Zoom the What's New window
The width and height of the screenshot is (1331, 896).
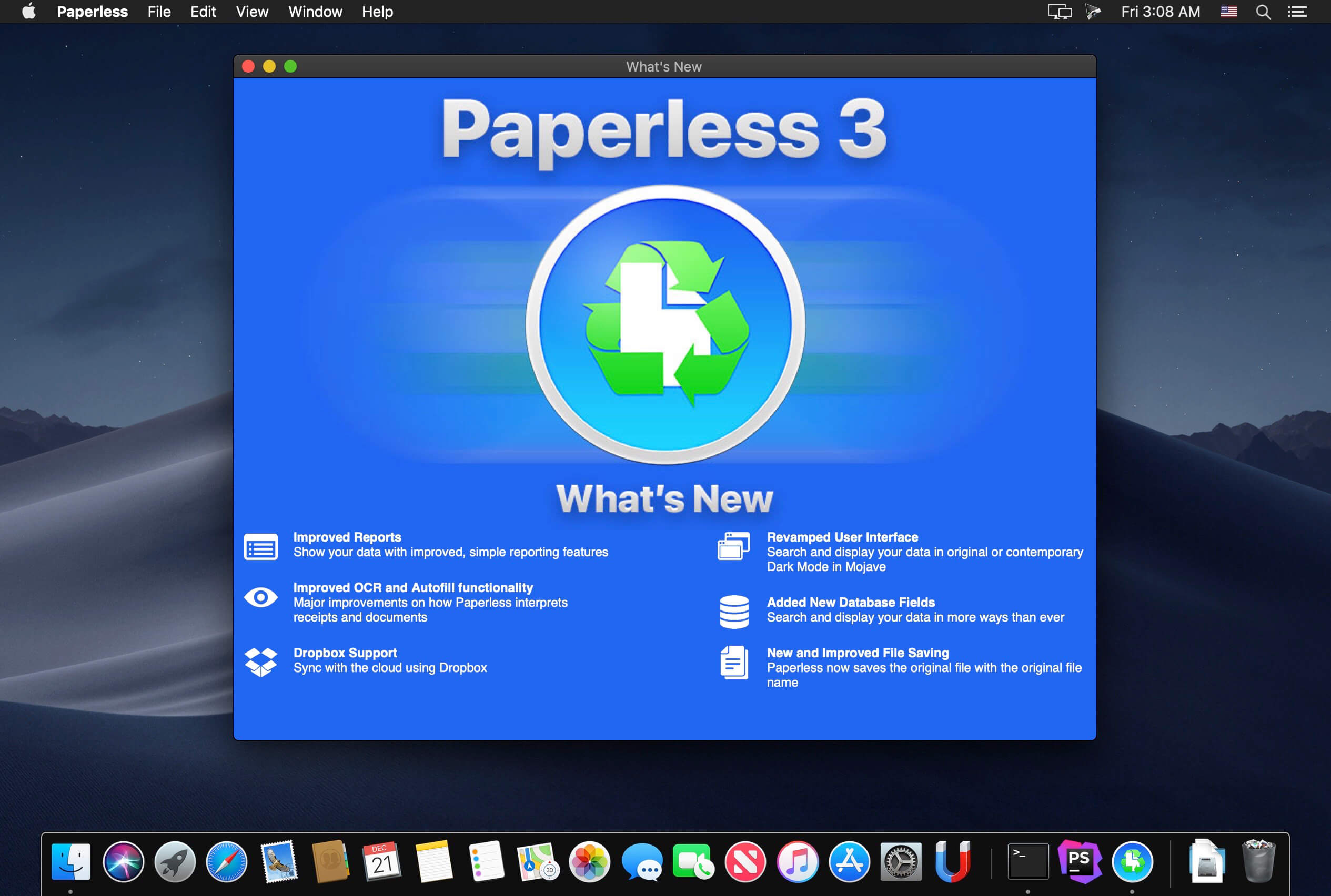pyautogui.click(x=290, y=66)
